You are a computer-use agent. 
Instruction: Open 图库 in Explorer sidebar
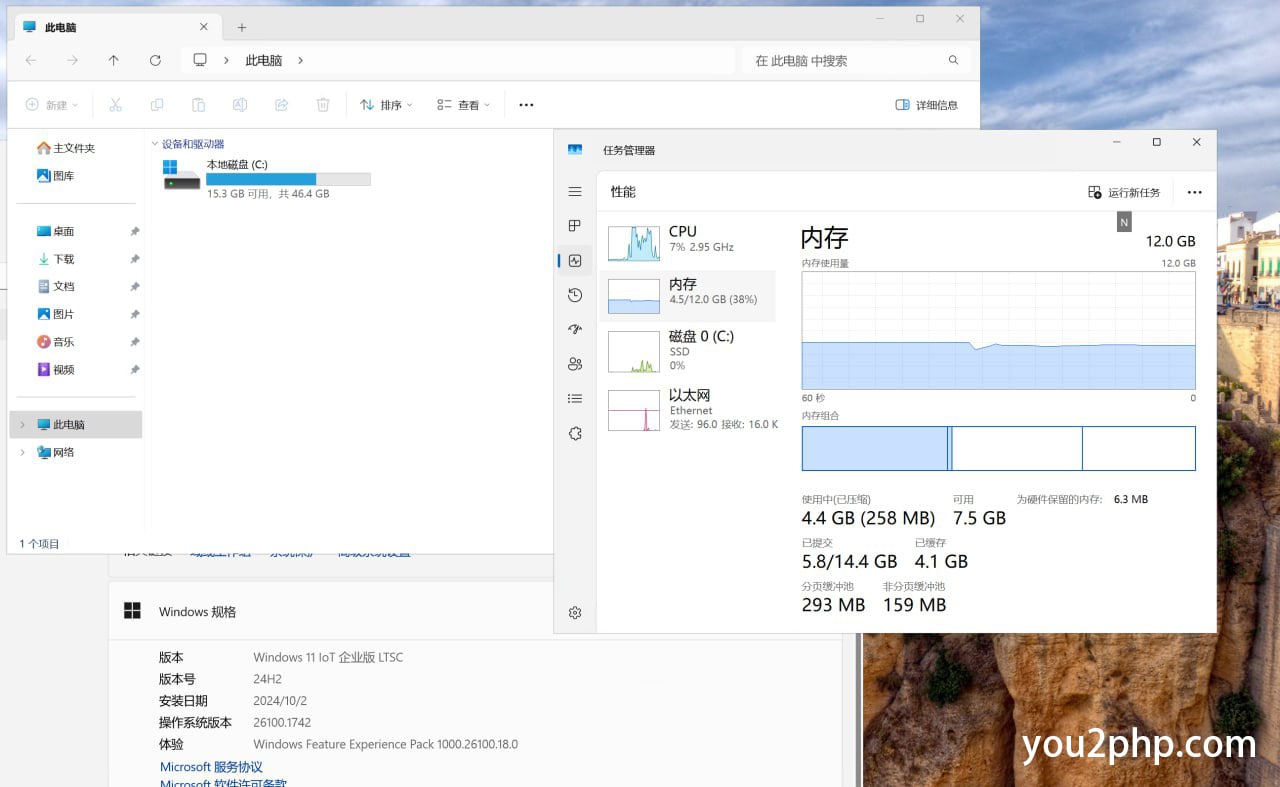(x=56, y=176)
